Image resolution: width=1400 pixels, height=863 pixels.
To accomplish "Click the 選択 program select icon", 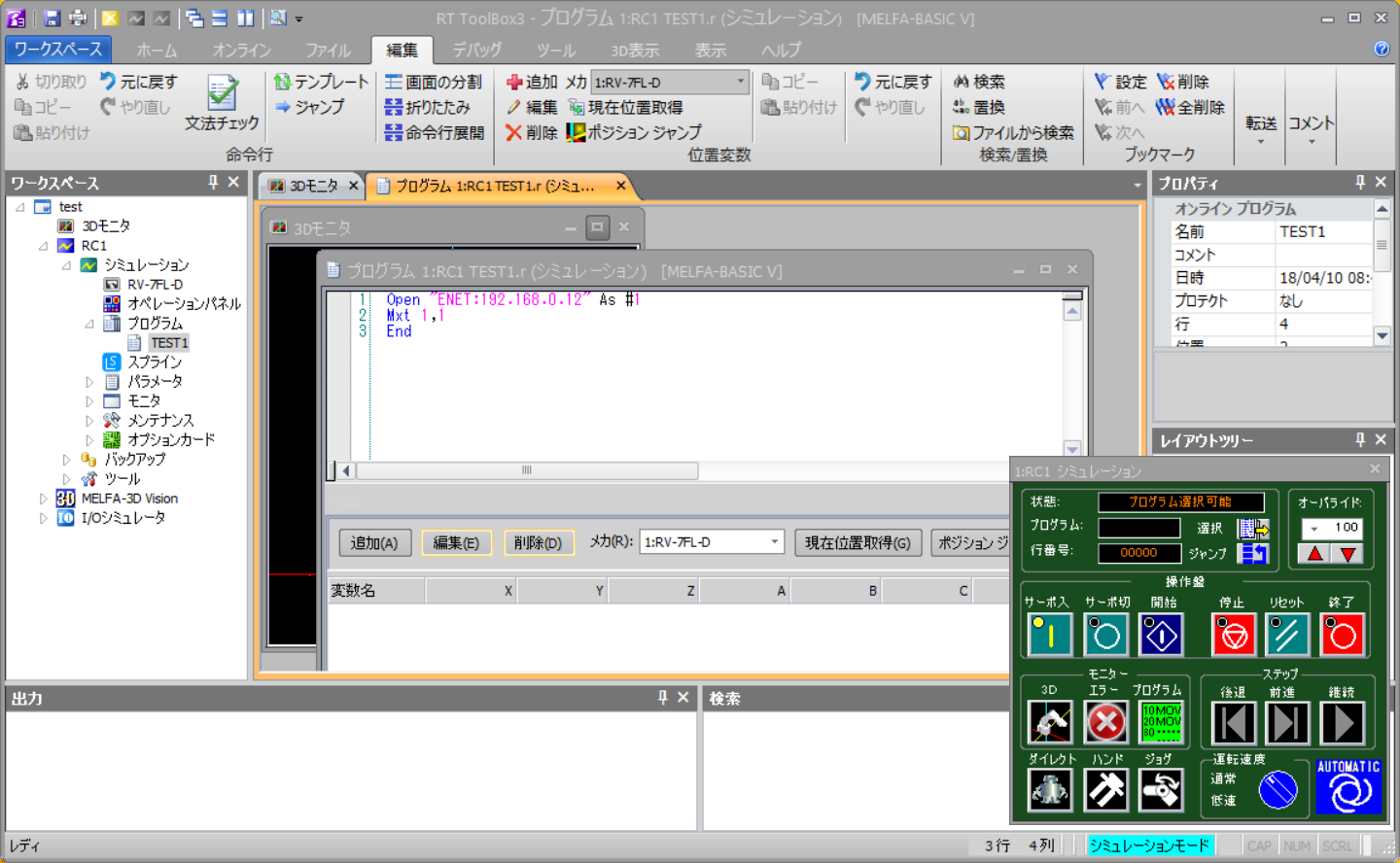I will pos(1253,528).
